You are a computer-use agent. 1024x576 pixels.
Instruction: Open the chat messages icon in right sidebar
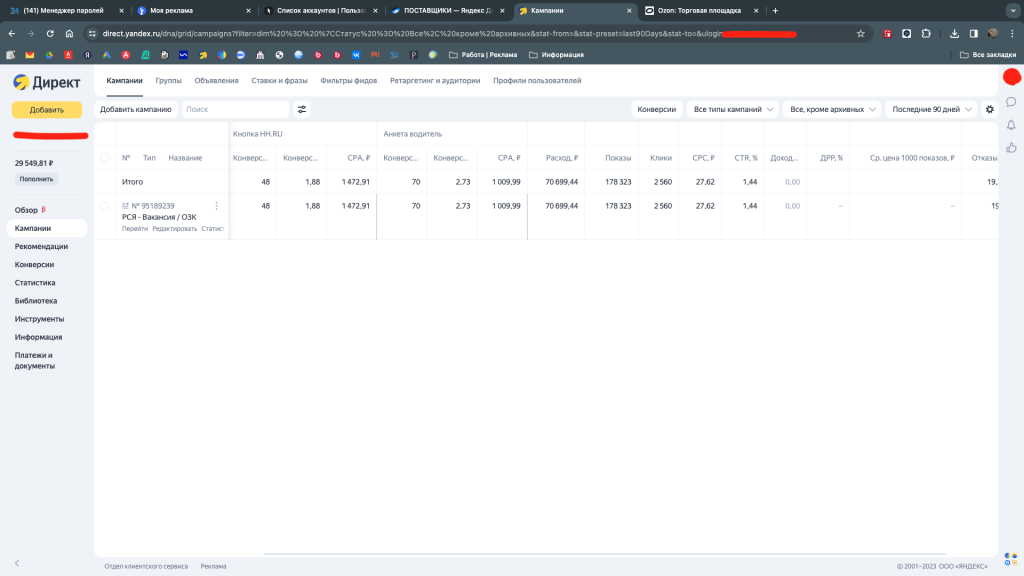coord(1011,102)
